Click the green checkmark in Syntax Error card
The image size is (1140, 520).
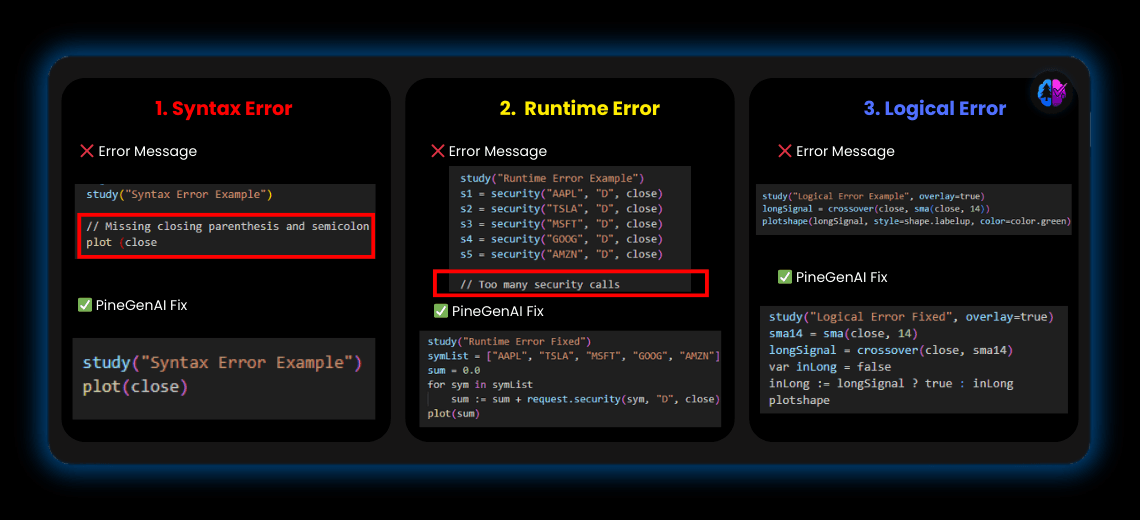click(85, 305)
